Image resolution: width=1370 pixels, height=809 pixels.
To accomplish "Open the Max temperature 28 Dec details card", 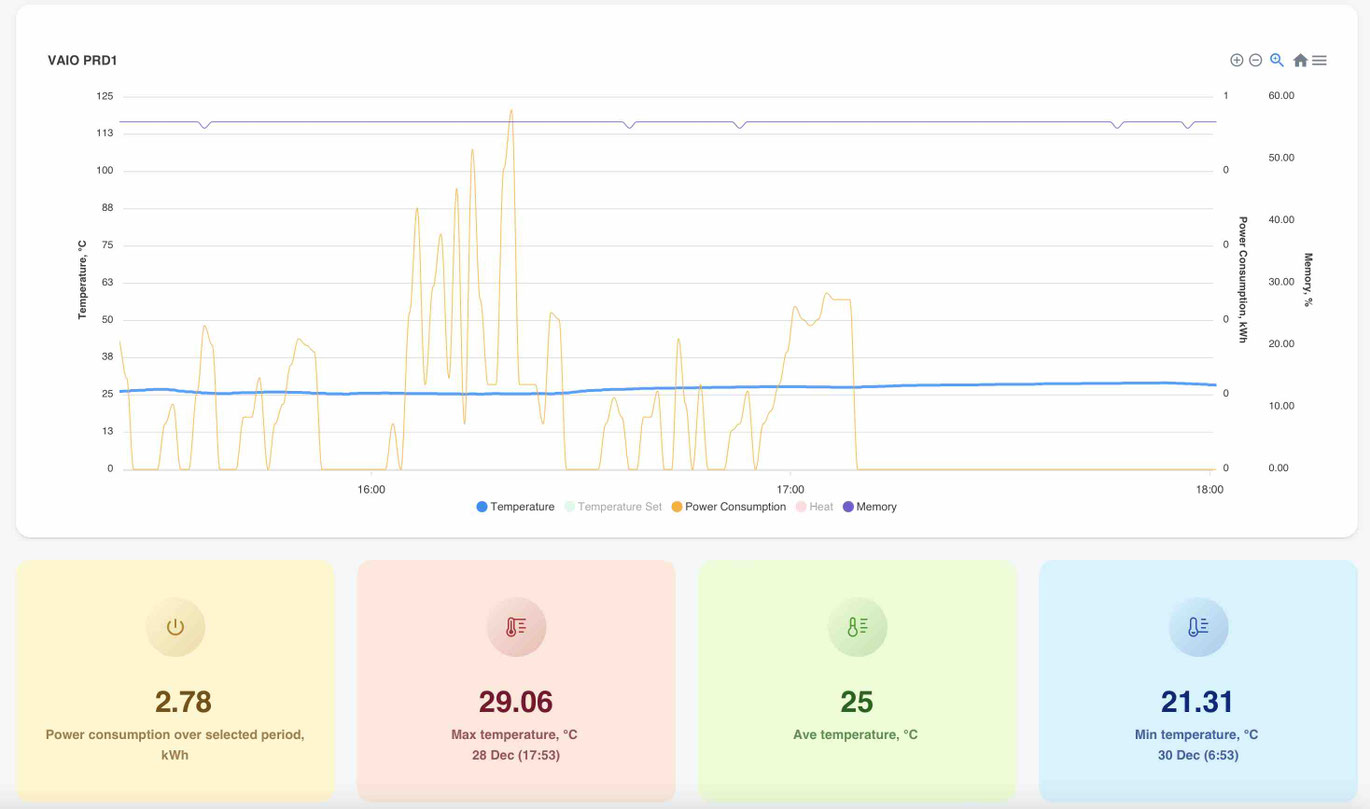I will 516,680.
